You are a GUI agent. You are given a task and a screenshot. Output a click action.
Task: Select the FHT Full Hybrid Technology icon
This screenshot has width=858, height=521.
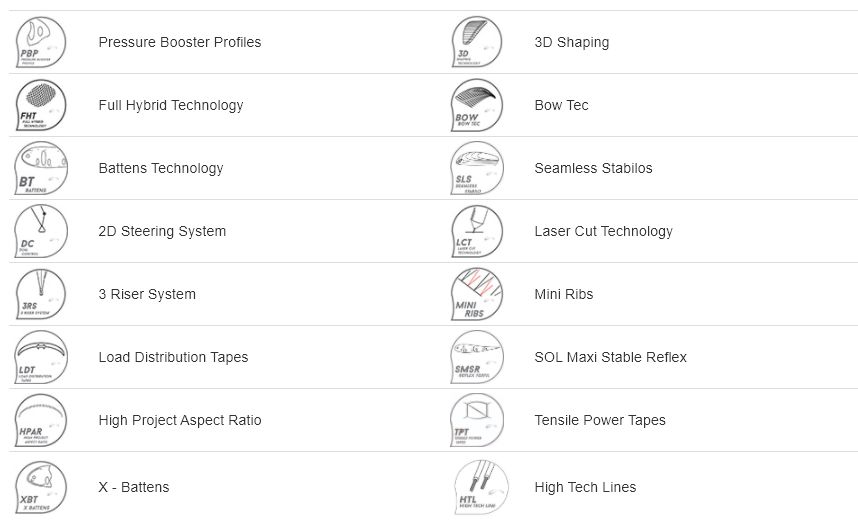pos(41,105)
